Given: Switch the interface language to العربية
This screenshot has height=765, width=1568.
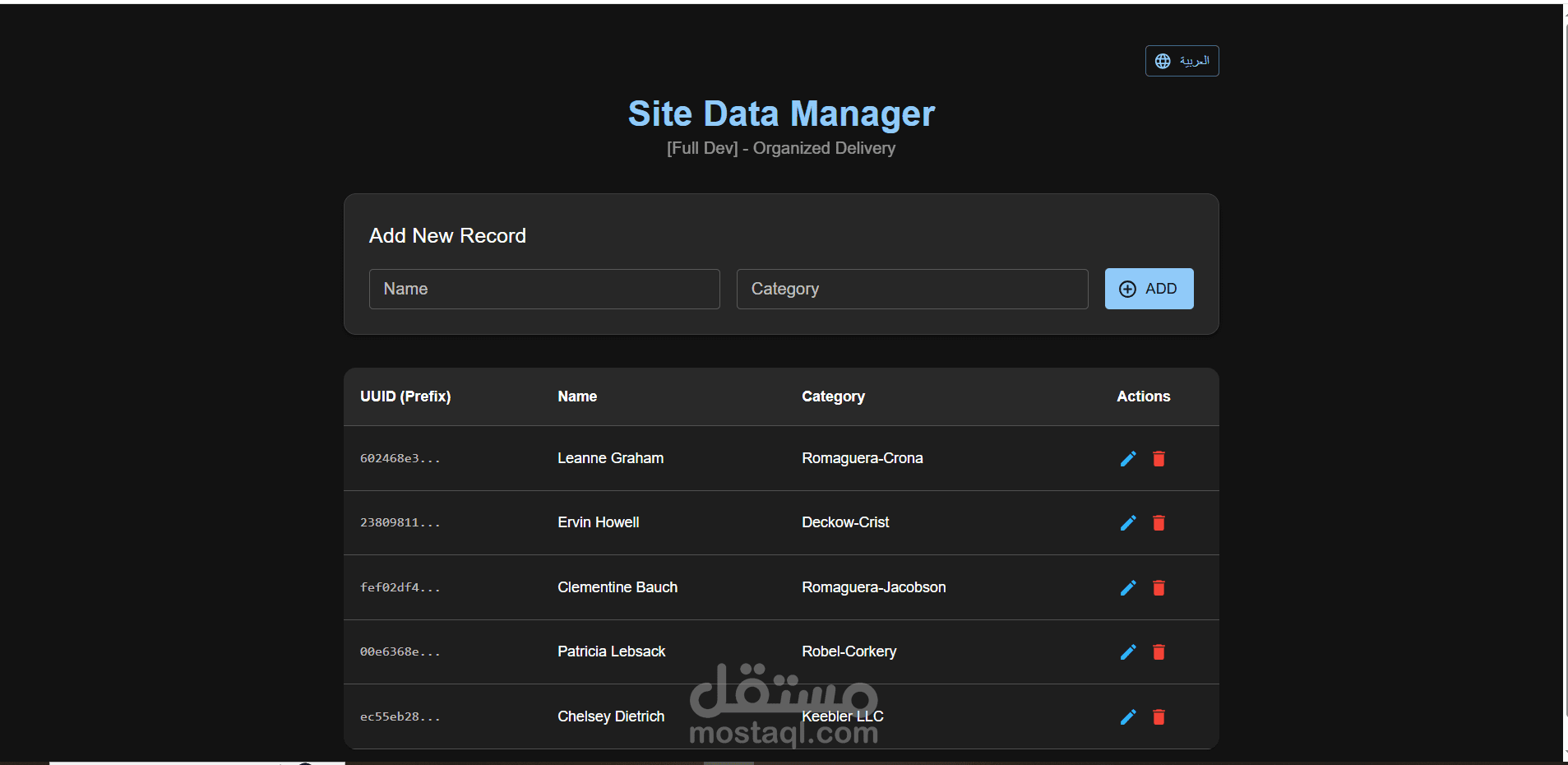Looking at the screenshot, I should pyautogui.click(x=1182, y=60).
